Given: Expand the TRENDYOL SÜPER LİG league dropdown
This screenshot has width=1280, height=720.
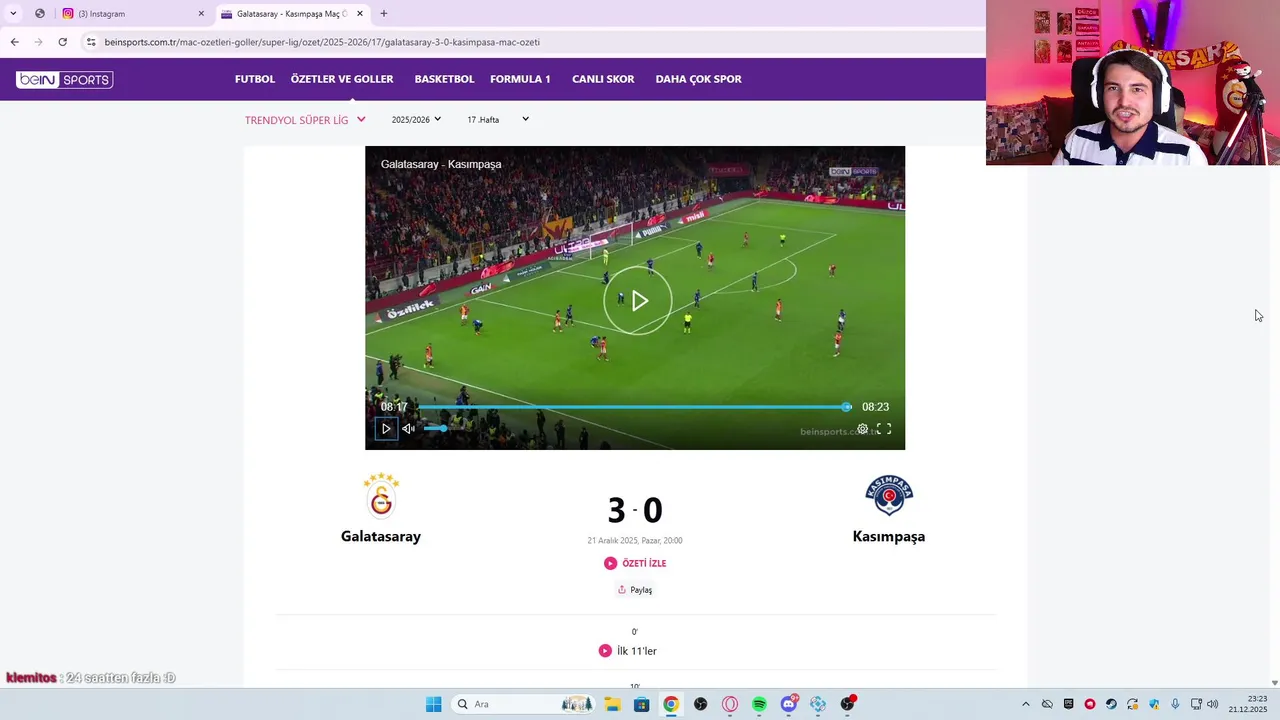Looking at the screenshot, I should [305, 120].
